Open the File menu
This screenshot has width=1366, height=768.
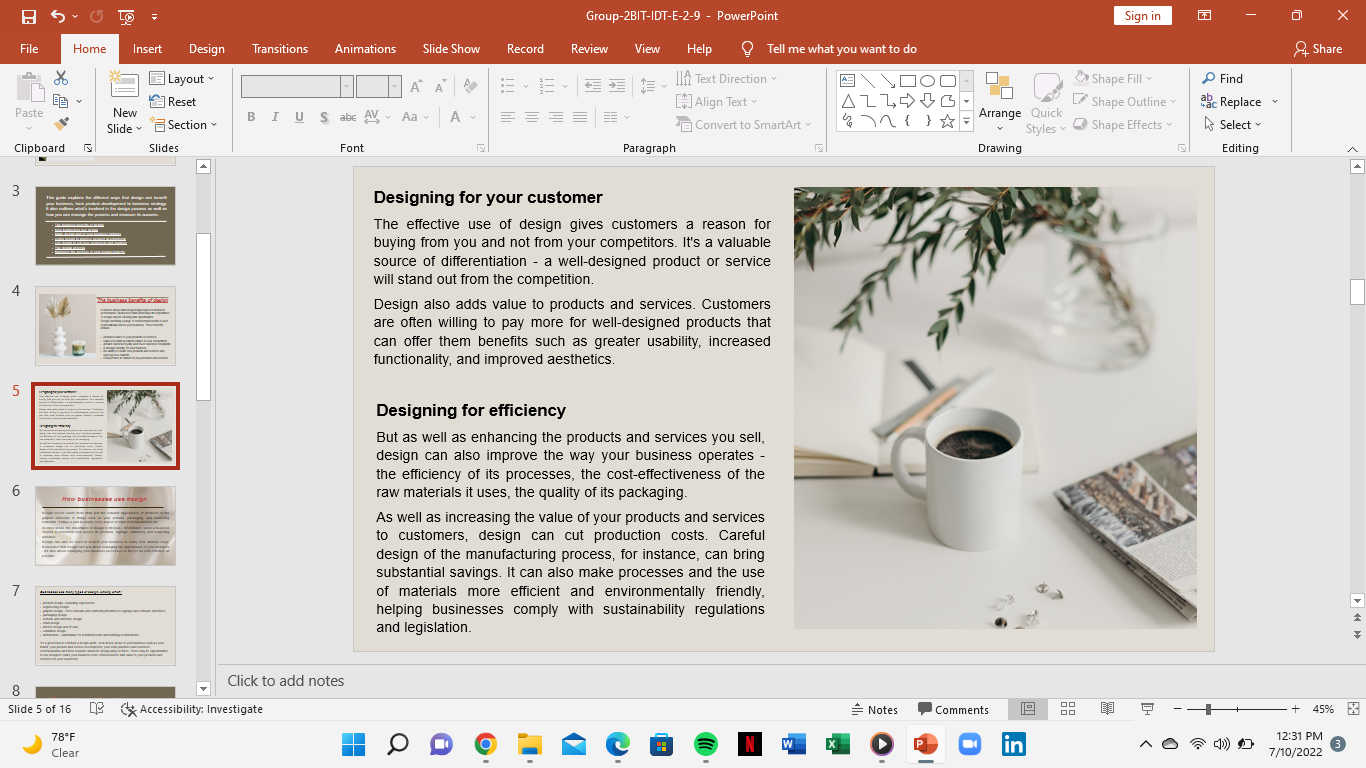[29, 49]
